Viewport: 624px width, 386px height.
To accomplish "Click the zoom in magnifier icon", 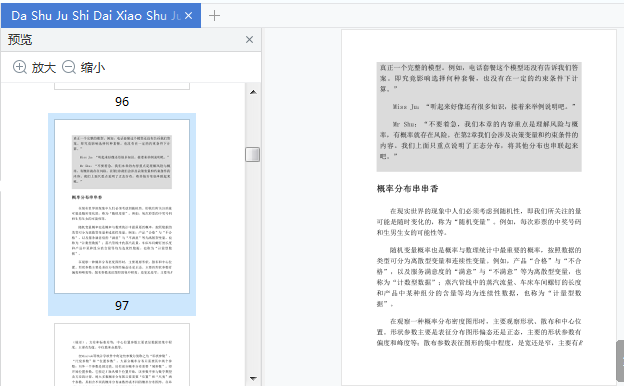I will pyautogui.click(x=20, y=67).
